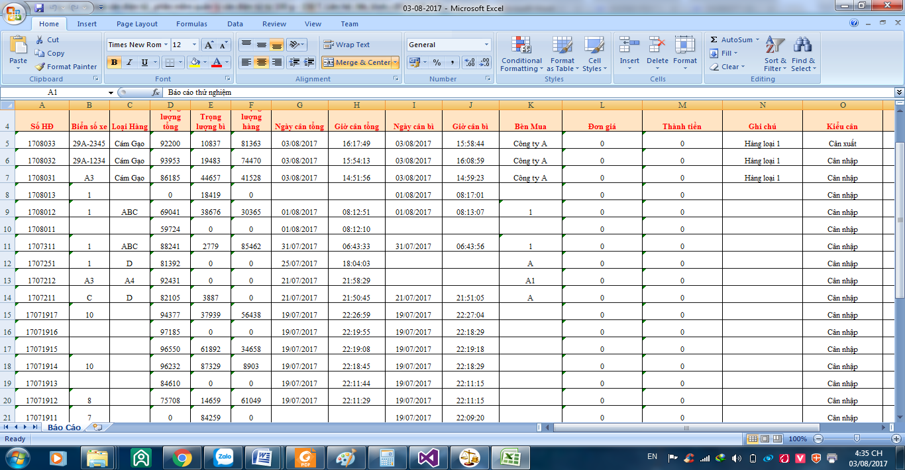Click the Insert Function fx icon
This screenshot has height=470, width=905.
point(156,92)
